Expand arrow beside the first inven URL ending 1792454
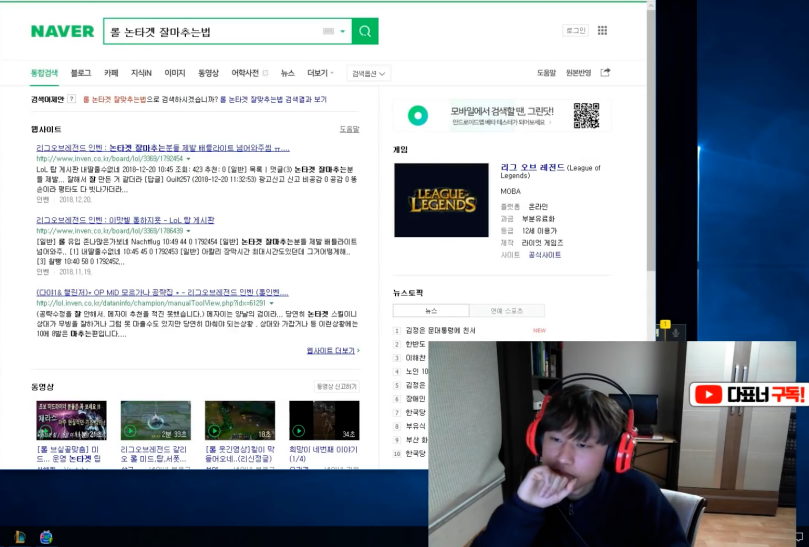This screenshot has width=809, height=547. coord(188,159)
